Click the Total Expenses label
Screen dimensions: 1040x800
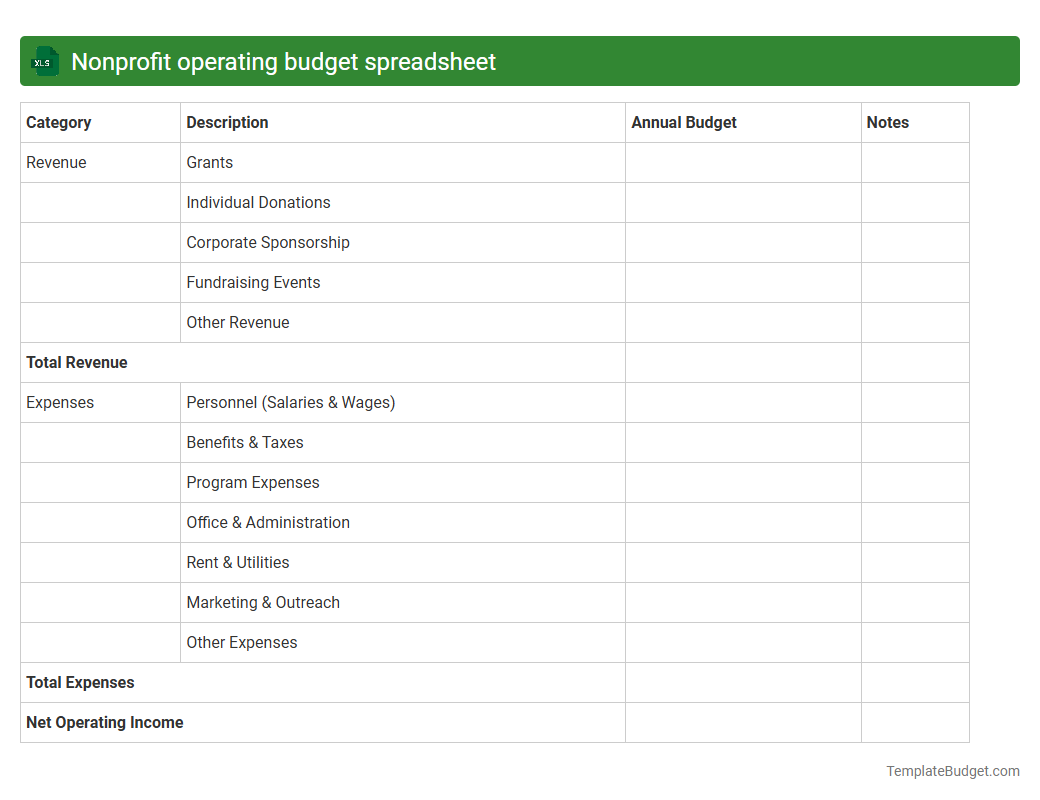(80, 682)
